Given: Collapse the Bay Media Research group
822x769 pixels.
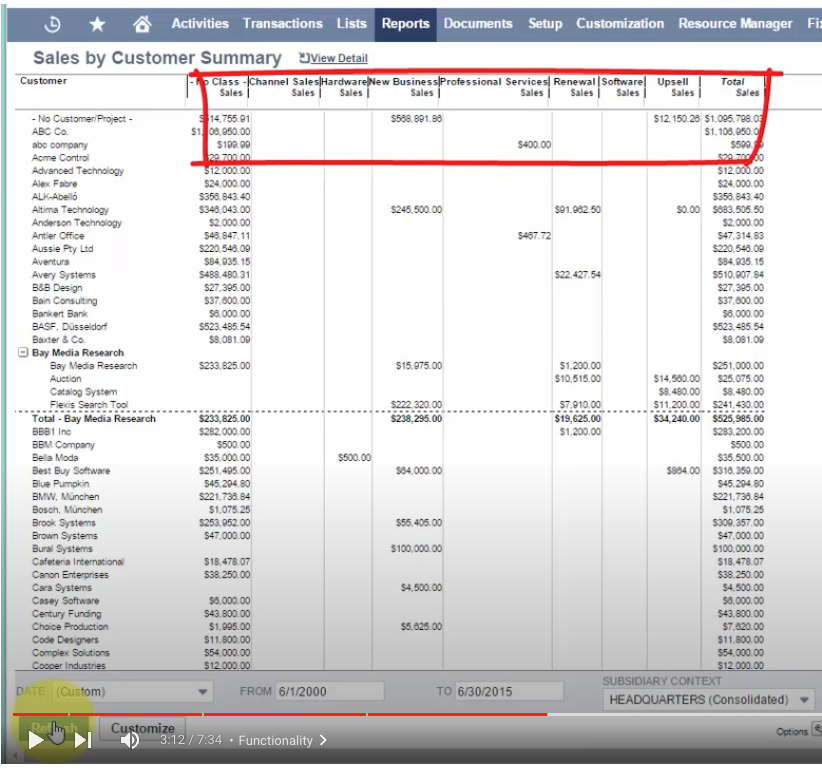Looking at the screenshot, I should 23,352.
